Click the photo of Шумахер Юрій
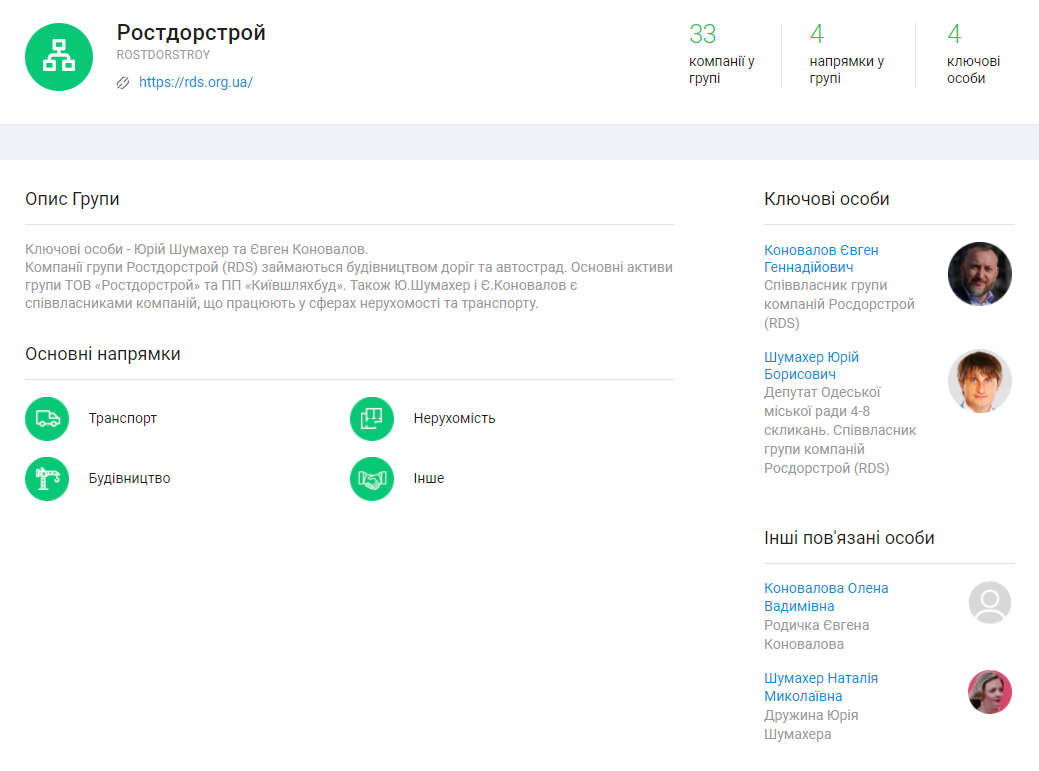Screen dimensions: 1039x771 (979, 381)
